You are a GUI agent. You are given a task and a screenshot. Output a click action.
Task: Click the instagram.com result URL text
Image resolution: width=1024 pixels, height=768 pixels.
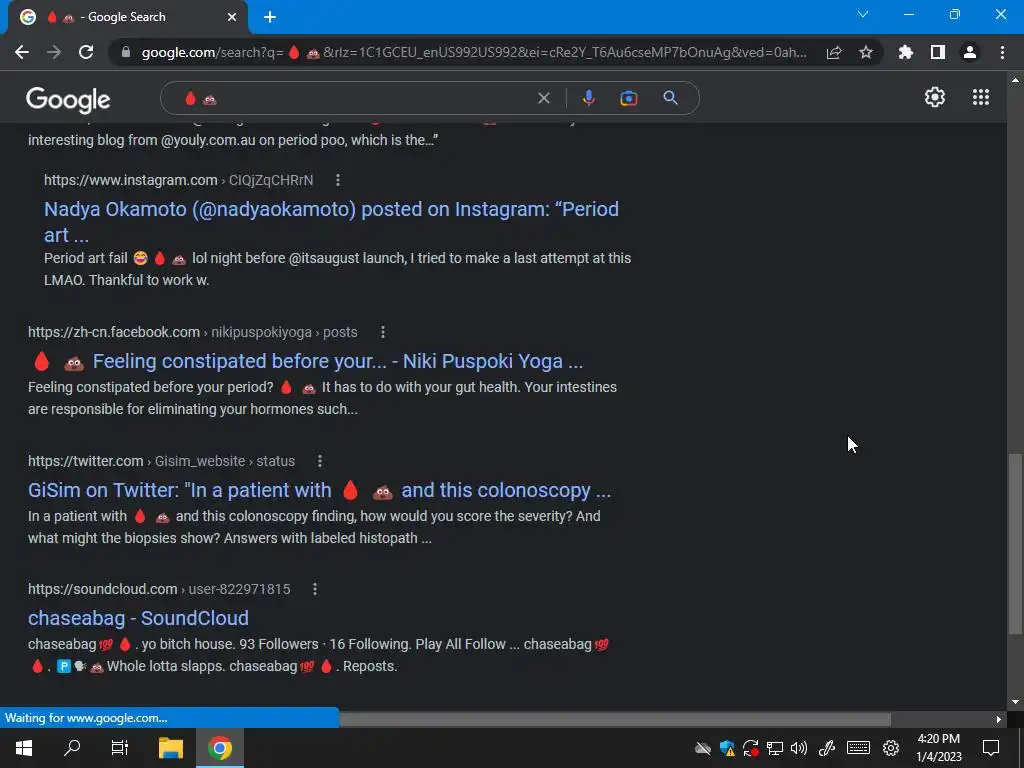pos(178,180)
